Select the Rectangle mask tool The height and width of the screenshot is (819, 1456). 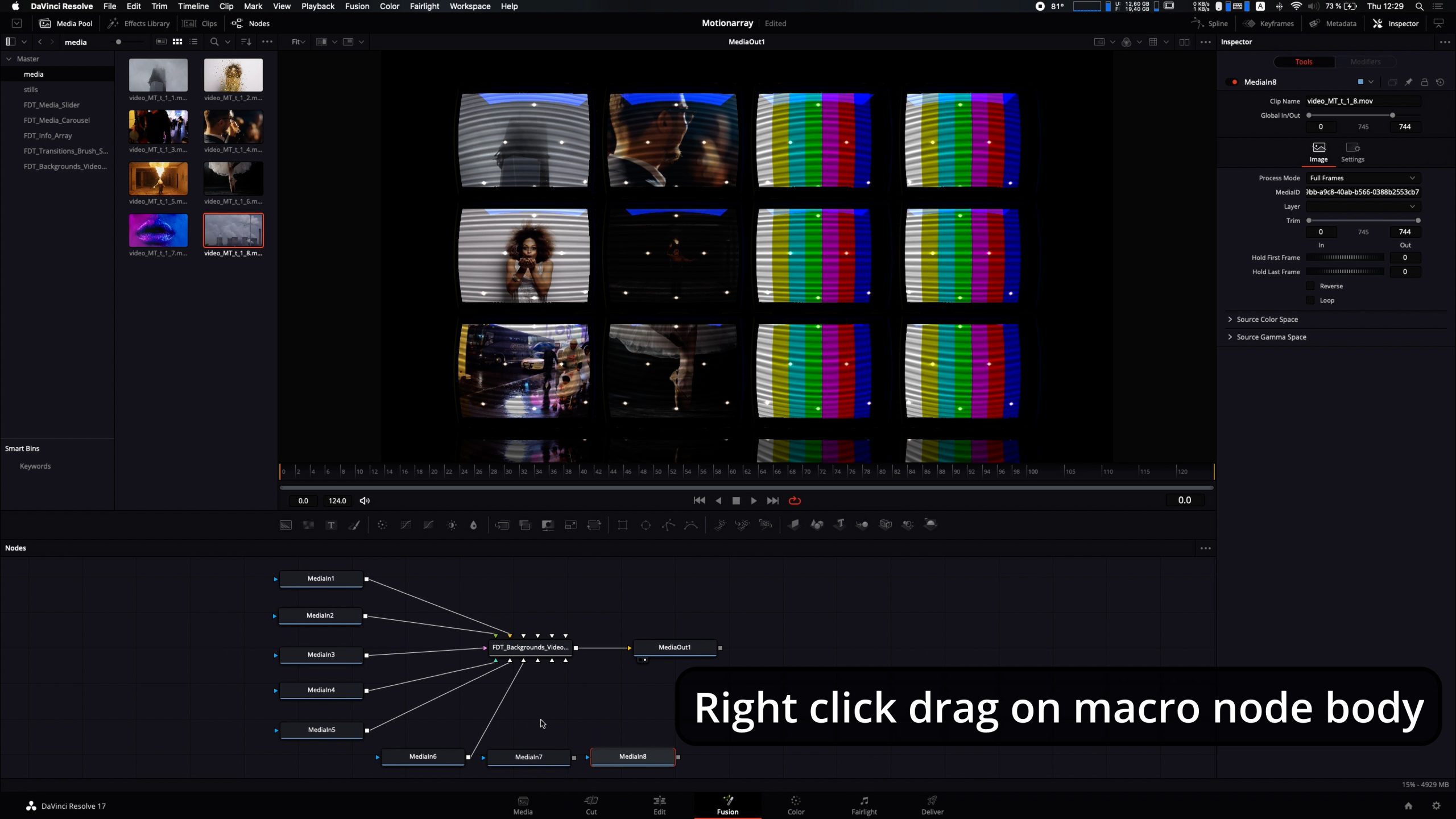pos(622,524)
